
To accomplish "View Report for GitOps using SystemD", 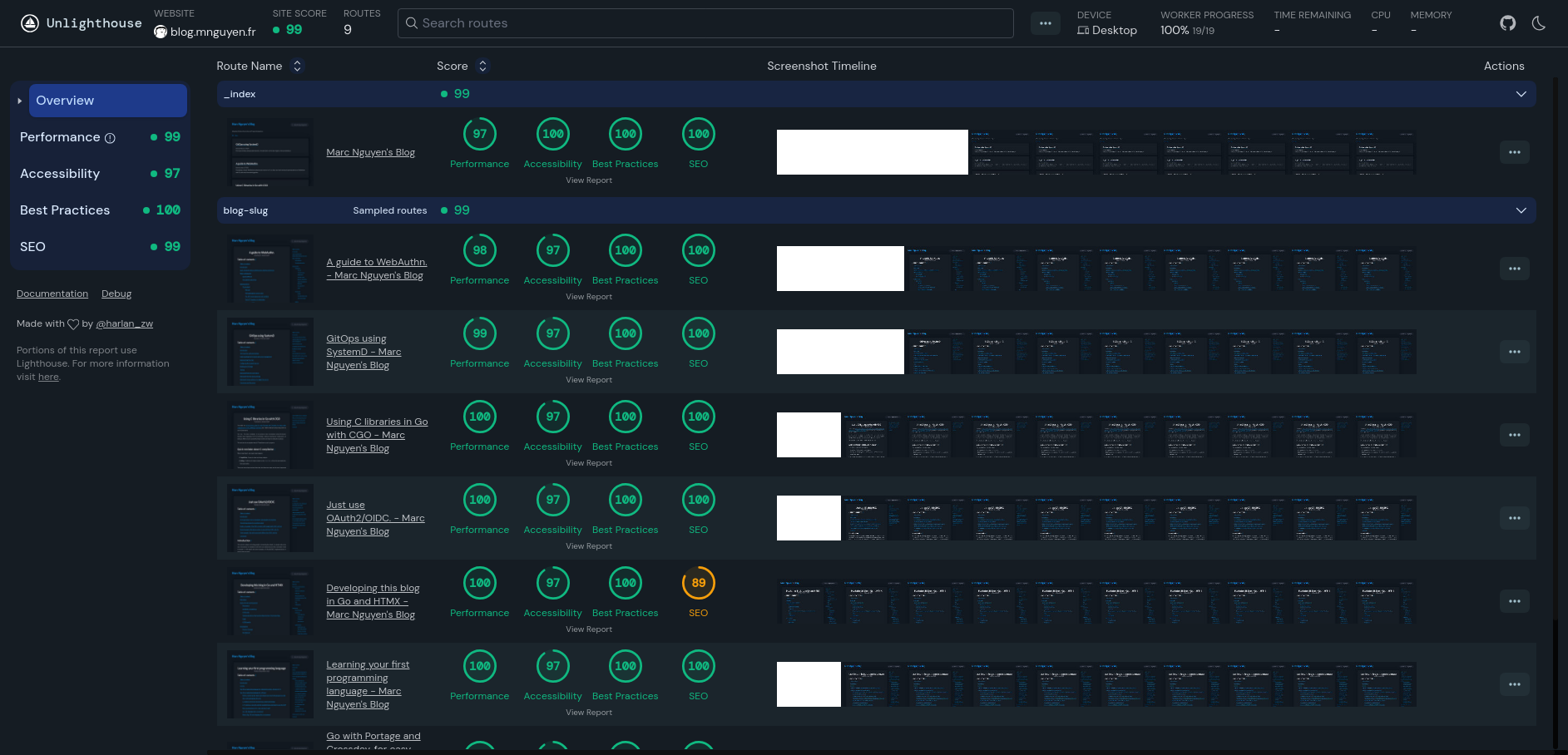I will [589, 380].
